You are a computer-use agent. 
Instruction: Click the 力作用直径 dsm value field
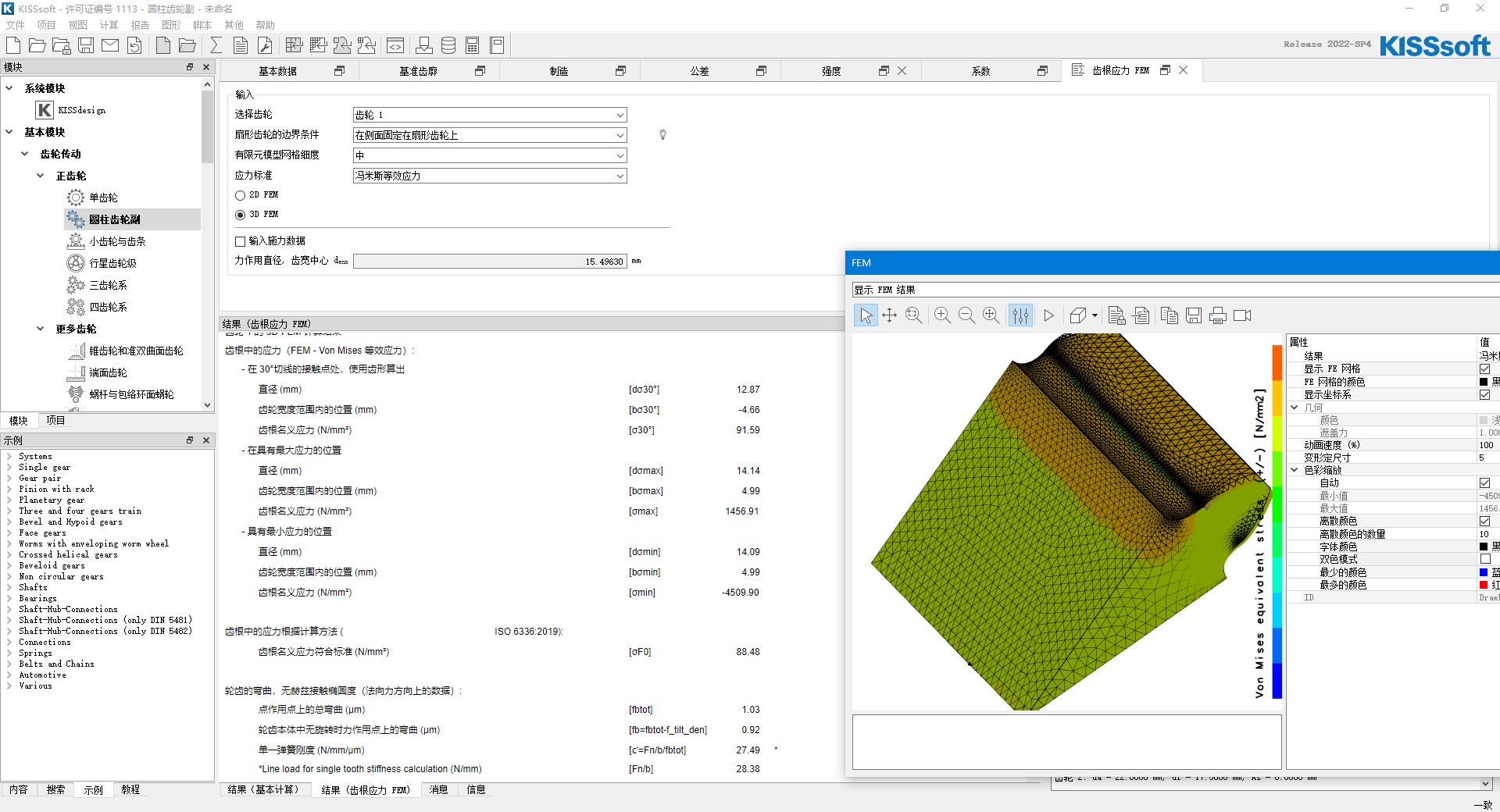490,262
